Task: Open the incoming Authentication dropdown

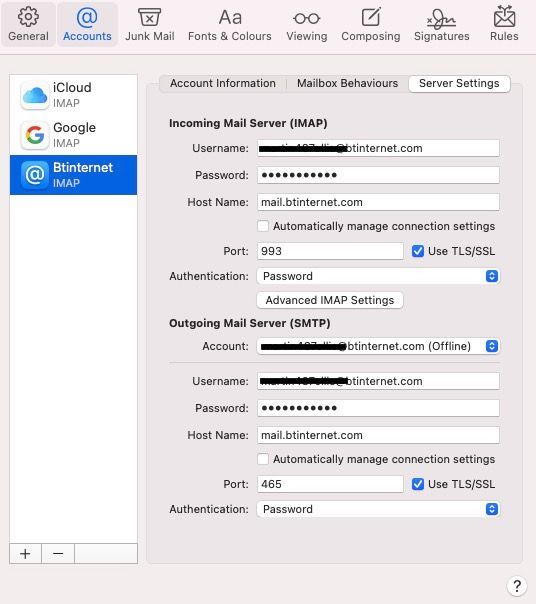Action: coord(378,276)
